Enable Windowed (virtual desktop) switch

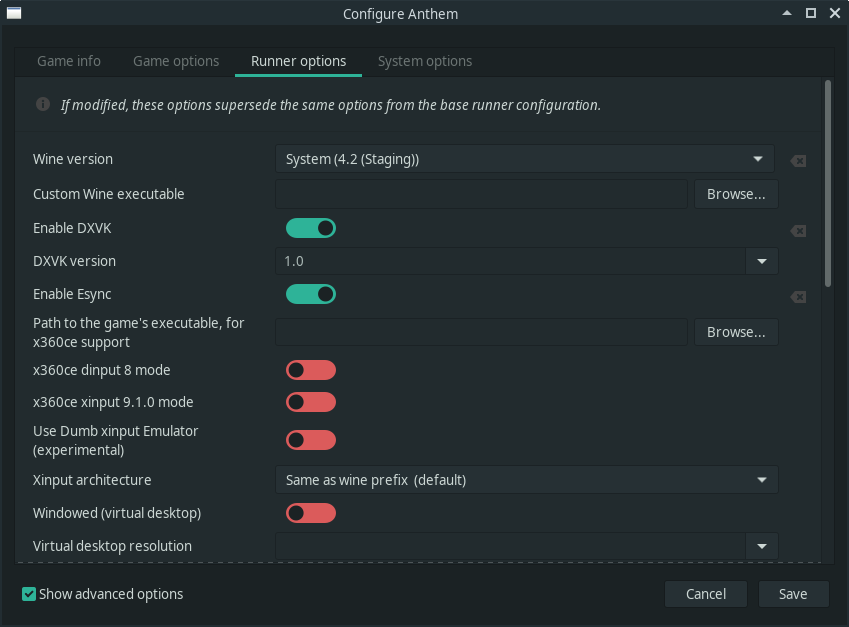[x=311, y=513]
